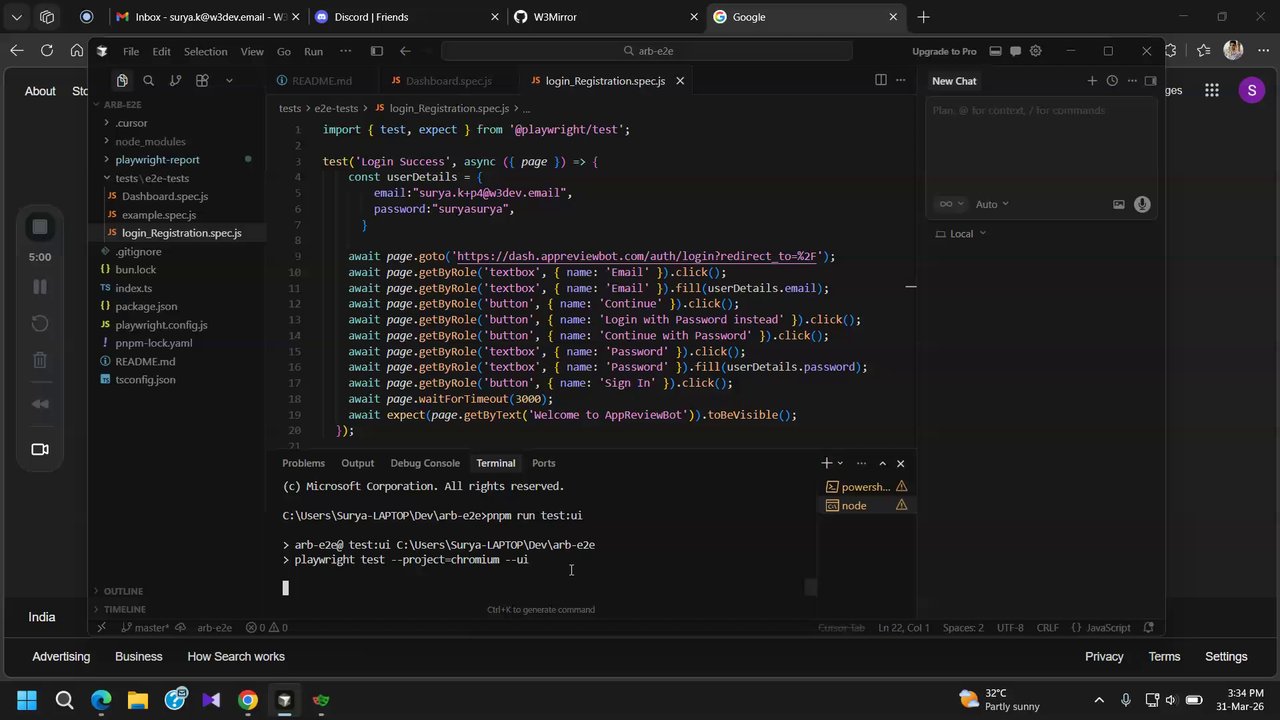Viewport: 1280px width, 720px height.
Task: Open Cursor settings gear icon
Action: coord(1035,51)
